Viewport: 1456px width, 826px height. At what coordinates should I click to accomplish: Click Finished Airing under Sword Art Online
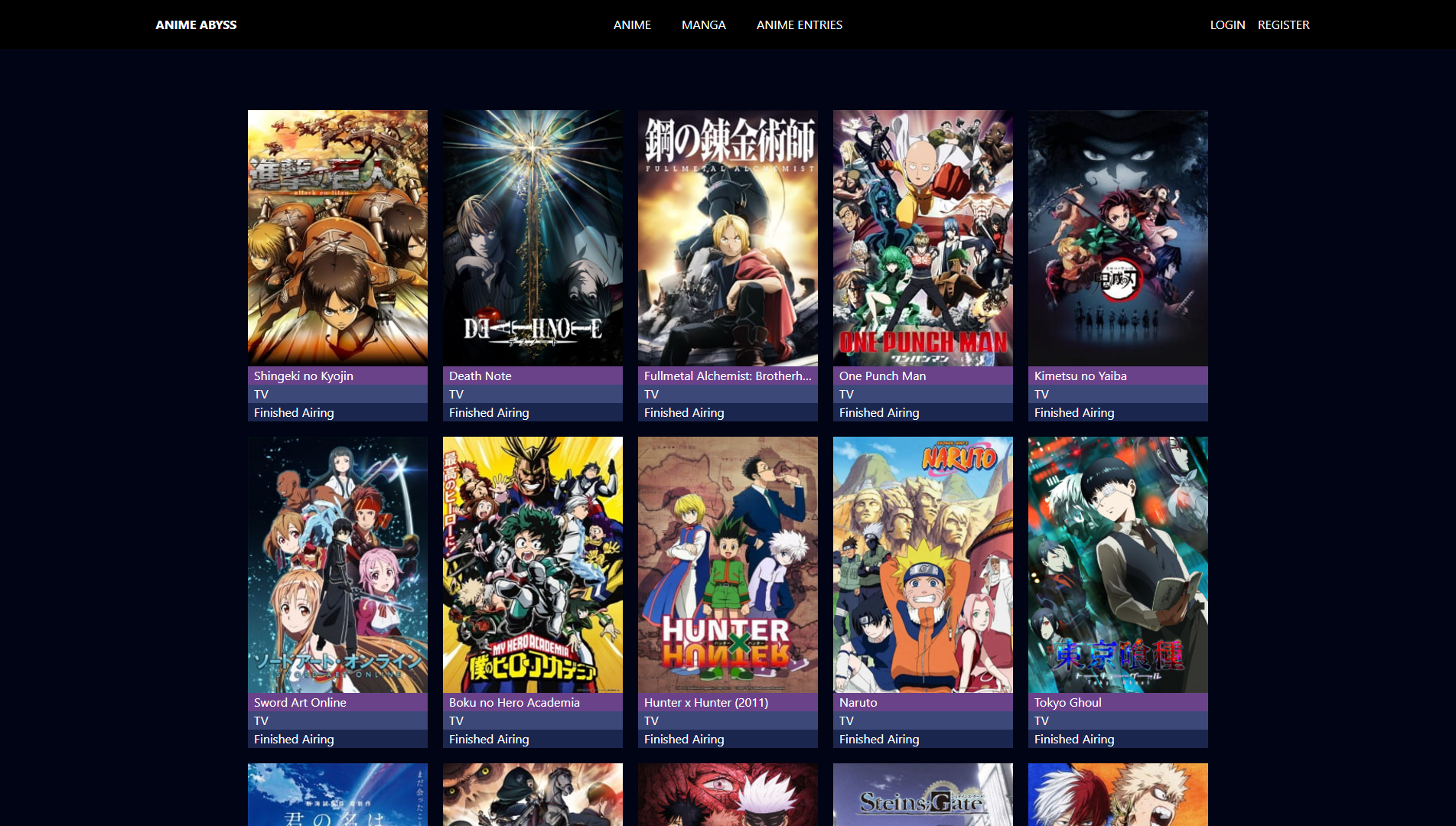[x=294, y=739]
